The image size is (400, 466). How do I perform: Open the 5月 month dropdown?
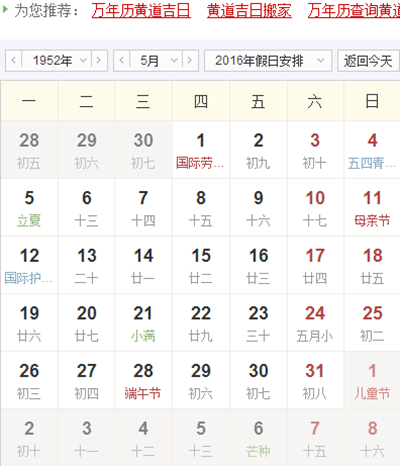point(156,61)
